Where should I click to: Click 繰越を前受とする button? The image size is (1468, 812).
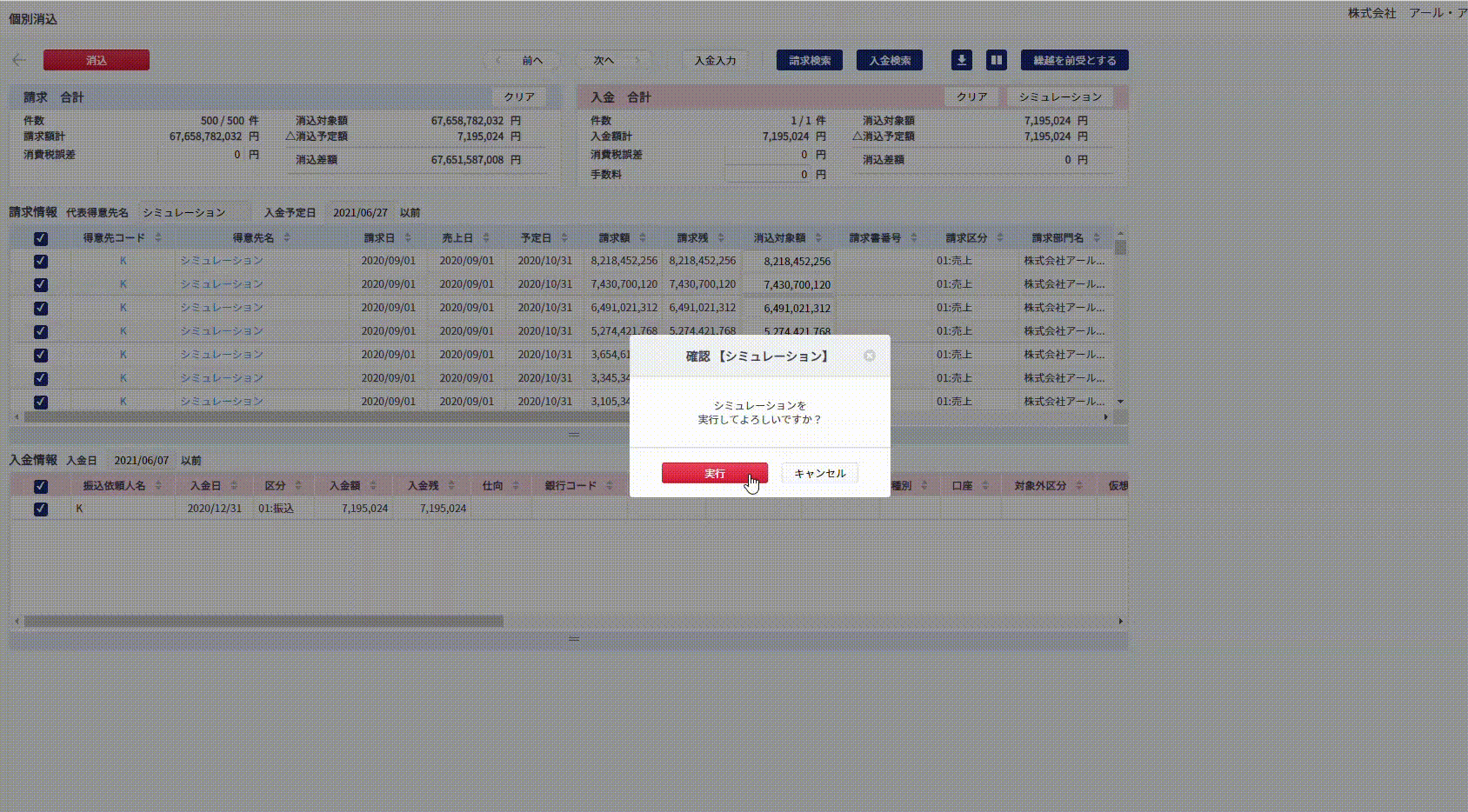pyautogui.click(x=1075, y=60)
